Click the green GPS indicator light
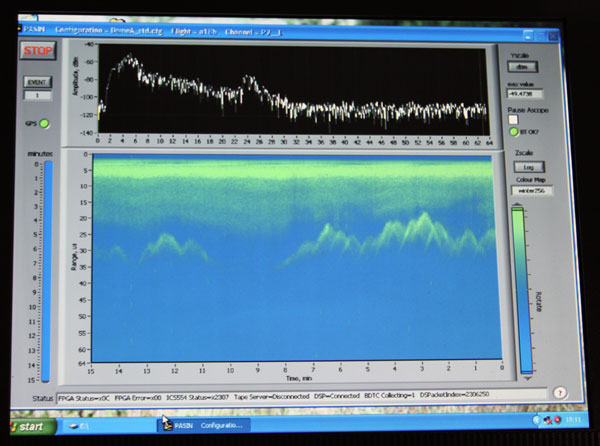Image resolution: width=600 pixels, height=446 pixels. [x=44, y=124]
